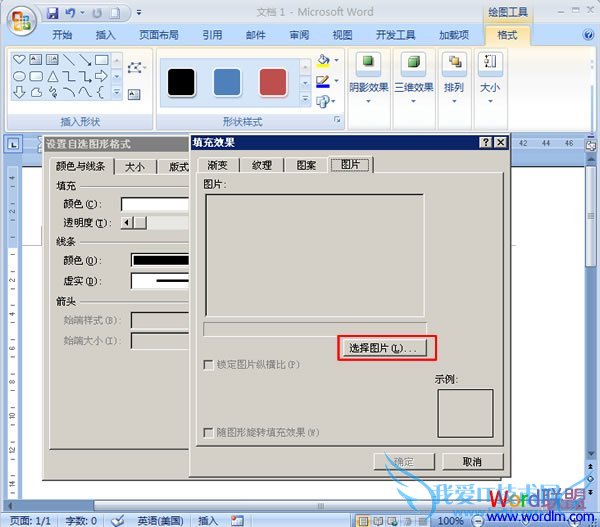
Task: Switch to 图案 tab in fill effects
Action: tap(306, 165)
